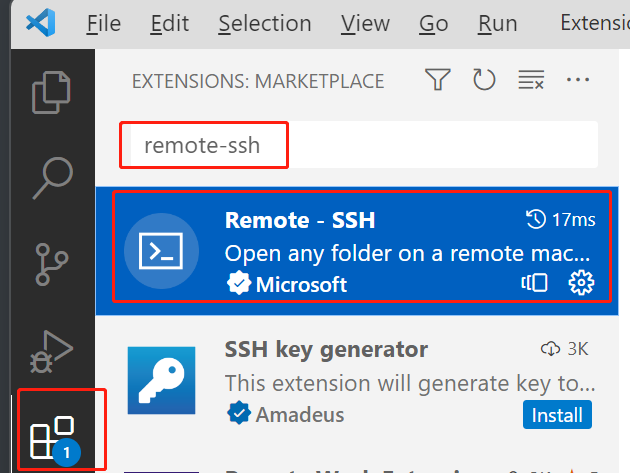Viewport: 630px width, 473px height.
Task: Refresh the extensions list
Action: pyautogui.click(x=484, y=80)
